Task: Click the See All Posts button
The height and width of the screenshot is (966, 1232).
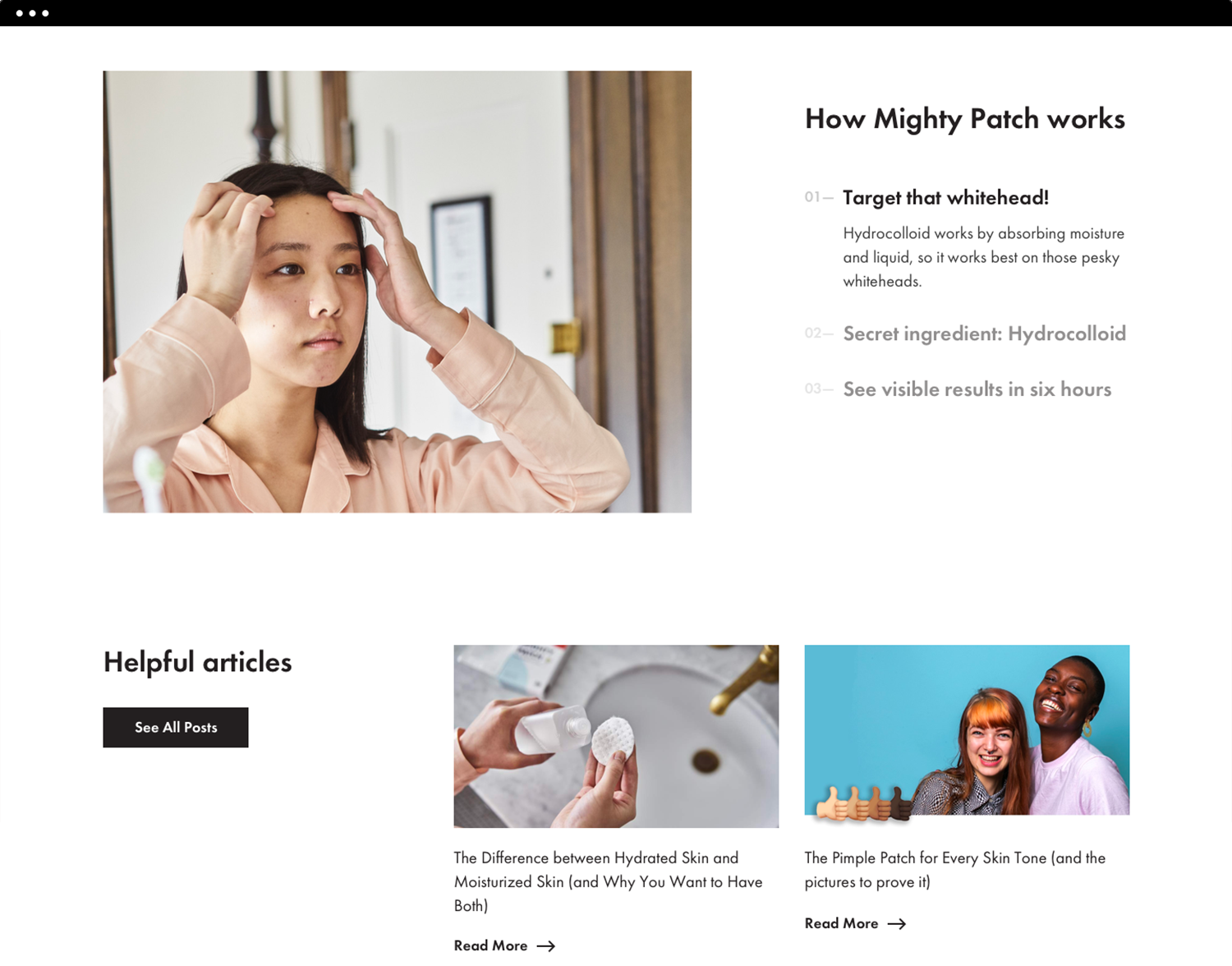Action: click(176, 728)
